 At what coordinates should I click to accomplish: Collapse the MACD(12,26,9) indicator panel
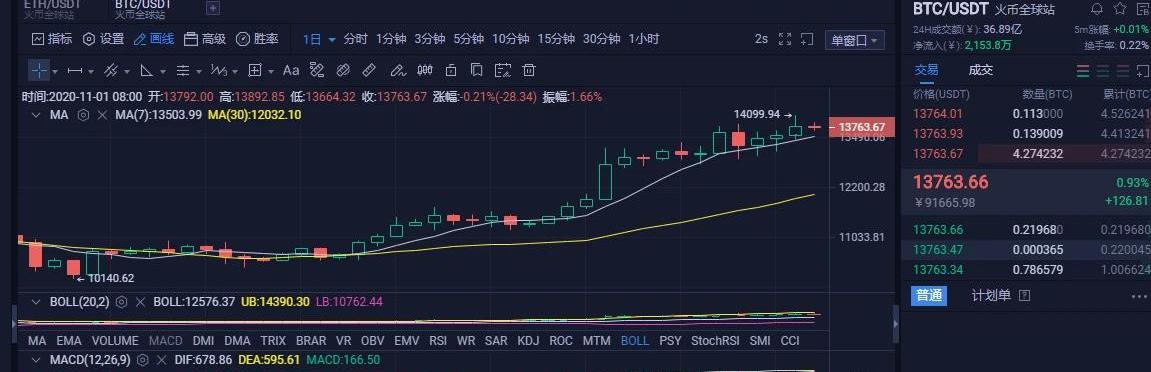pos(35,360)
